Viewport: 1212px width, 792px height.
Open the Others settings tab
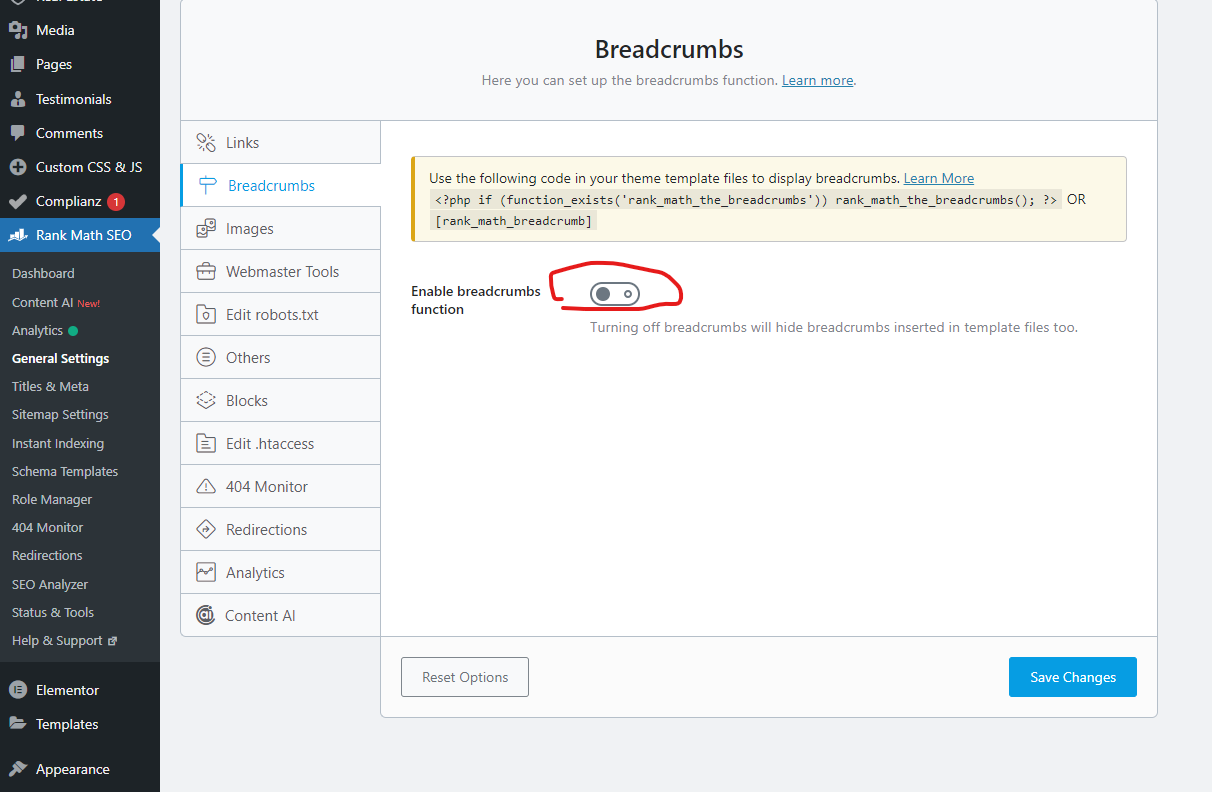248,358
